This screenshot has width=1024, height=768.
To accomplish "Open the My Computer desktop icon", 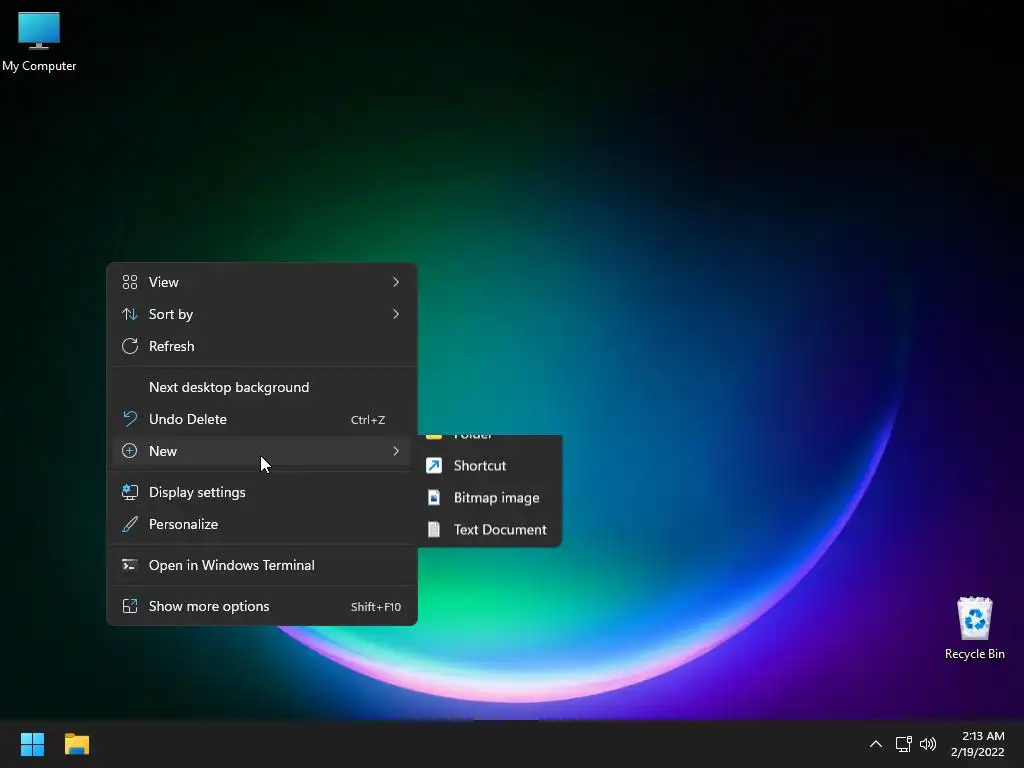I will click(39, 41).
